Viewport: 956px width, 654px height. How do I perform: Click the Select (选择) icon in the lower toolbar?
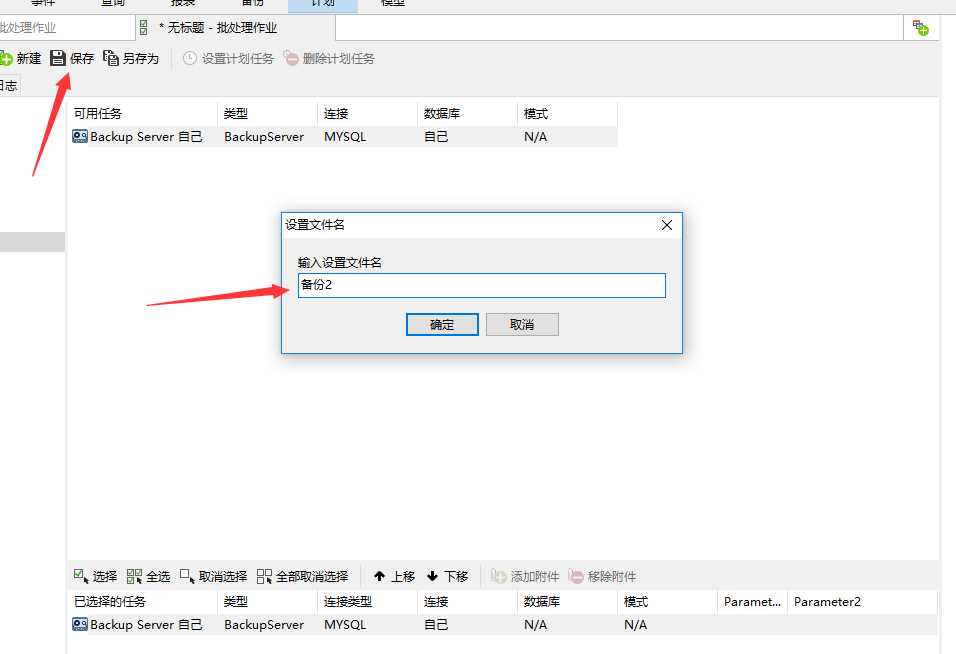click(80, 575)
